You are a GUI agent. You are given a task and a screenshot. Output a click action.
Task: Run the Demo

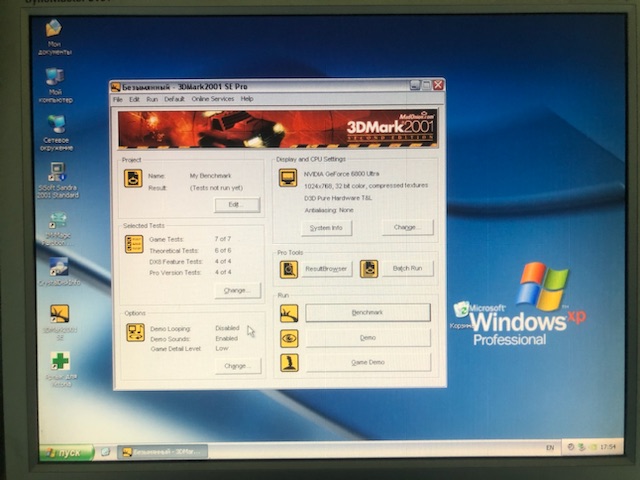coord(368,338)
